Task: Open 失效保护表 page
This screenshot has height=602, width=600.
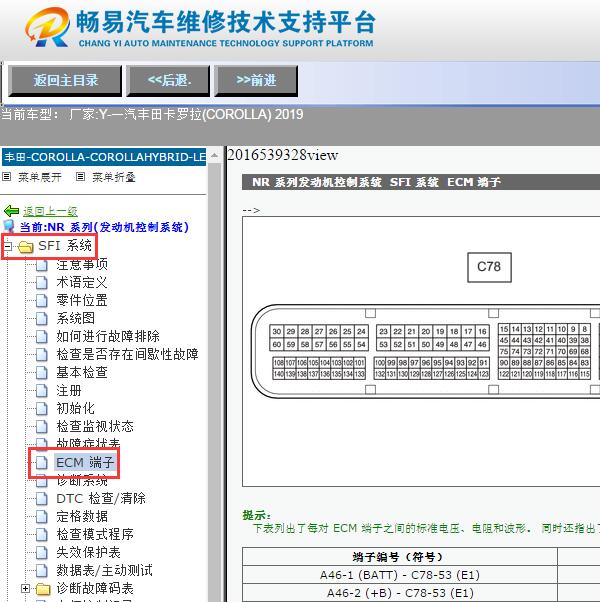Action: click(88, 552)
